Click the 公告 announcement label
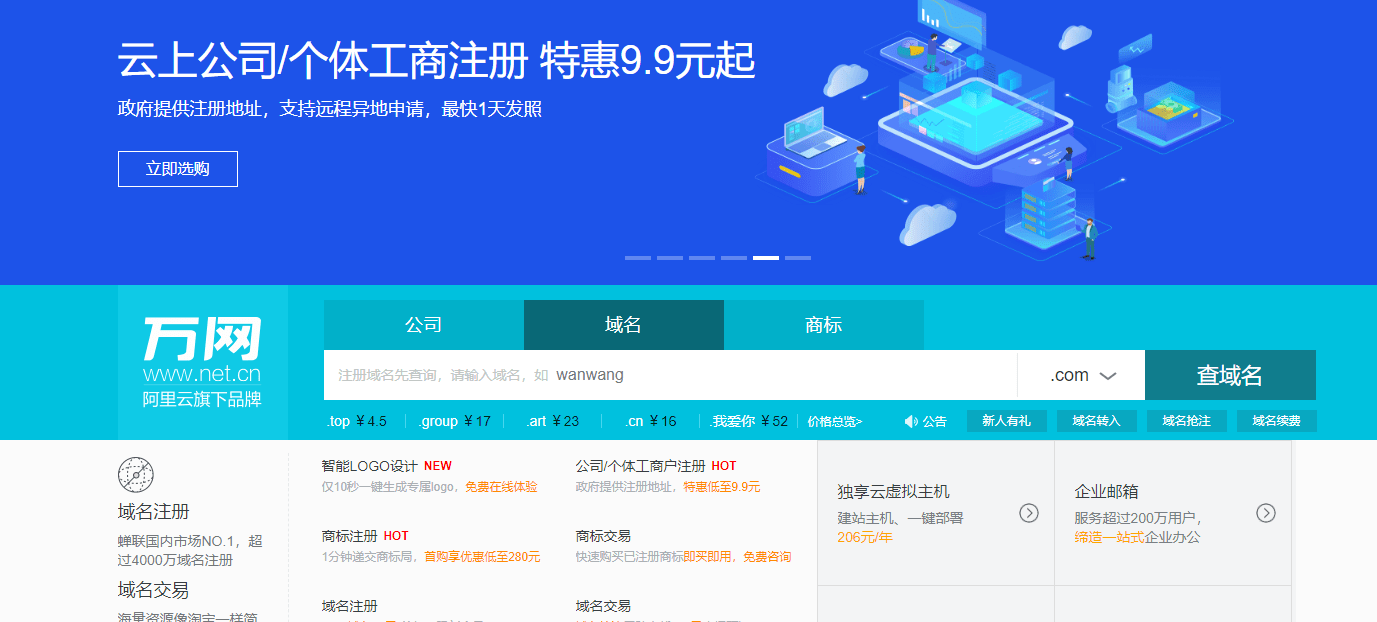 tap(935, 422)
